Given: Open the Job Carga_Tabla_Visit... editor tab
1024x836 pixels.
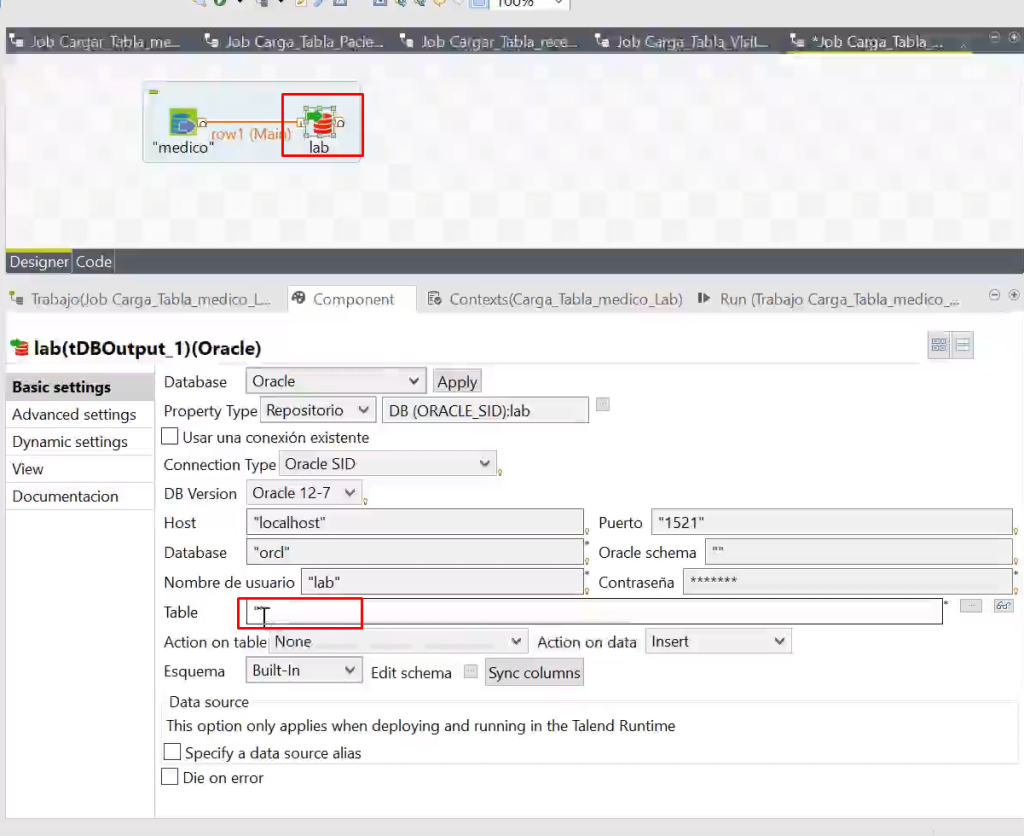Looking at the screenshot, I should [x=684, y=42].
